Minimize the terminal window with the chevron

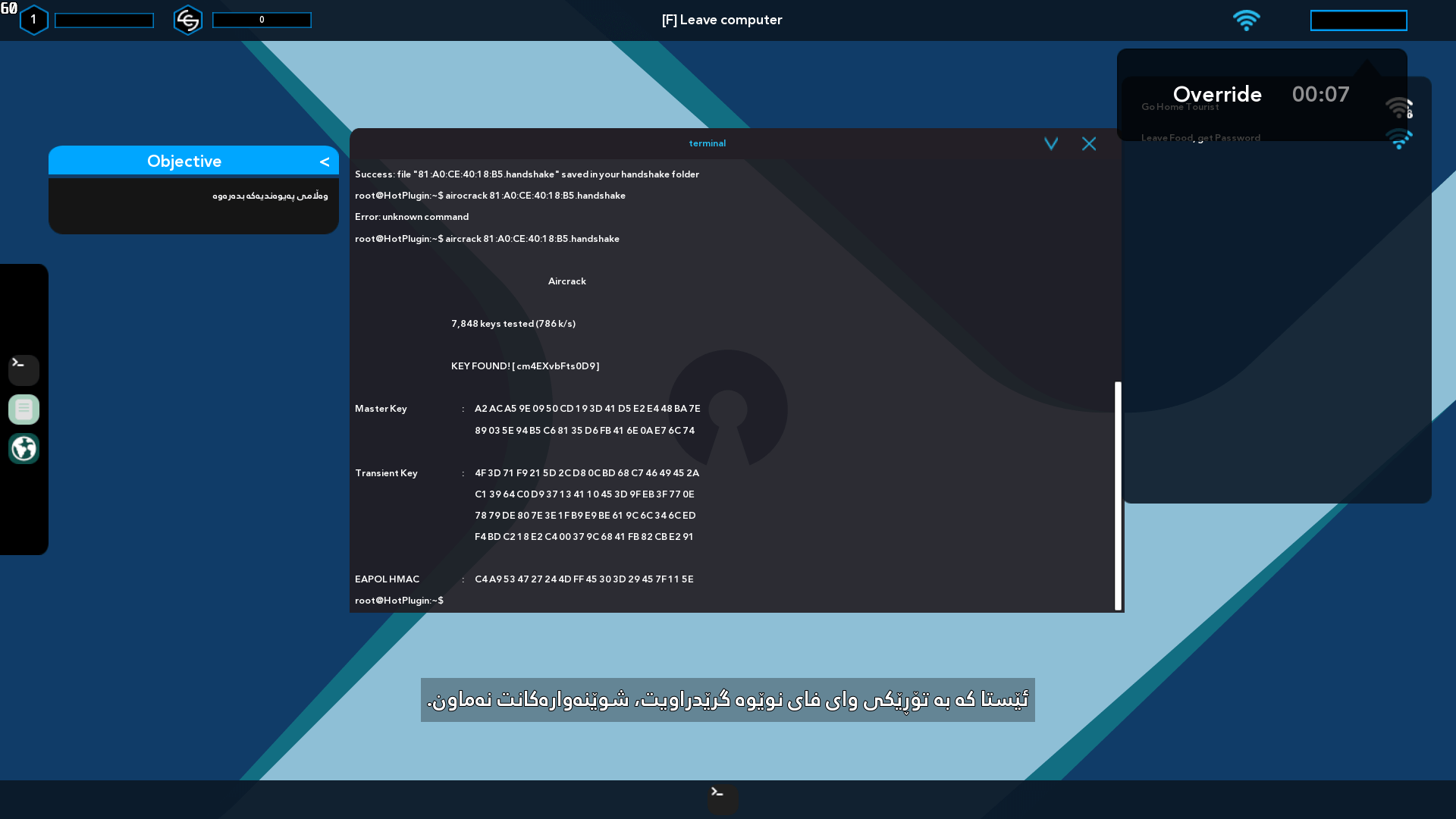click(x=1051, y=143)
